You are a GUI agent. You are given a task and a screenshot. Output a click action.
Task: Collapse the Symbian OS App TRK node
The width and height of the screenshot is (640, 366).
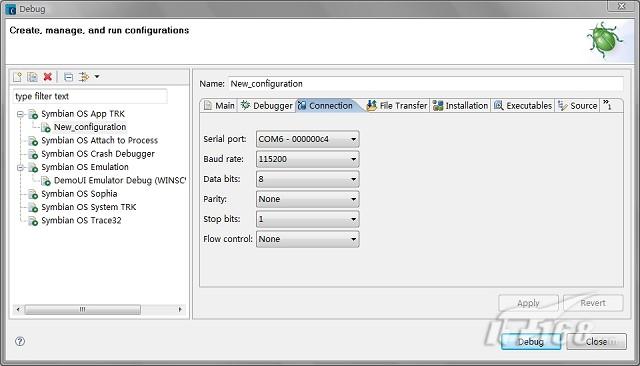[20, 114]
